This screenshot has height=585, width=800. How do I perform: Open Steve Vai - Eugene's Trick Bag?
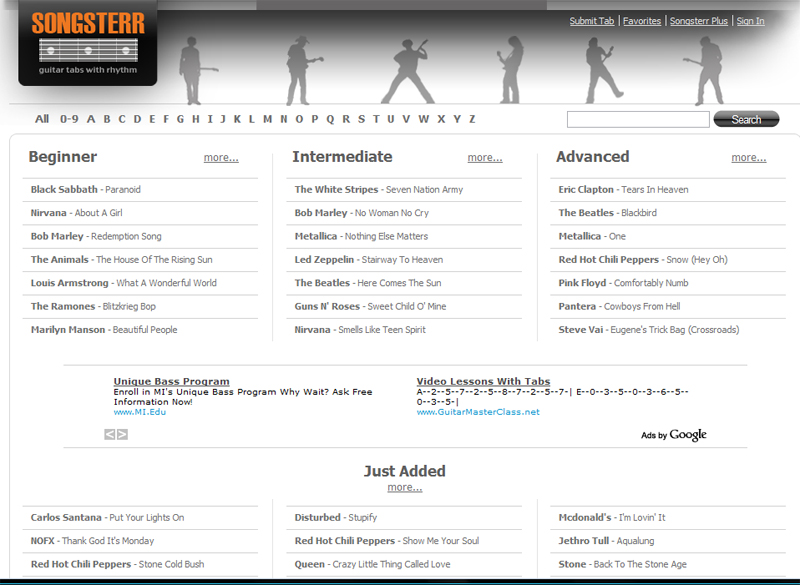click(649, 330)
